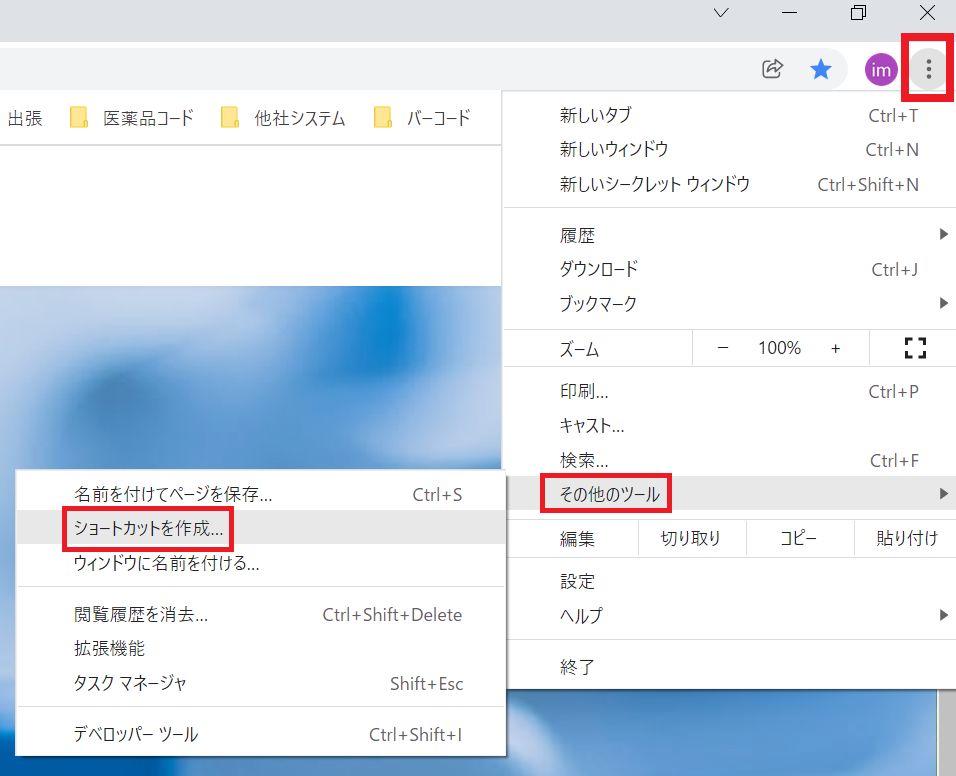Expand the ヘルプ submenu

pos(730,615)
